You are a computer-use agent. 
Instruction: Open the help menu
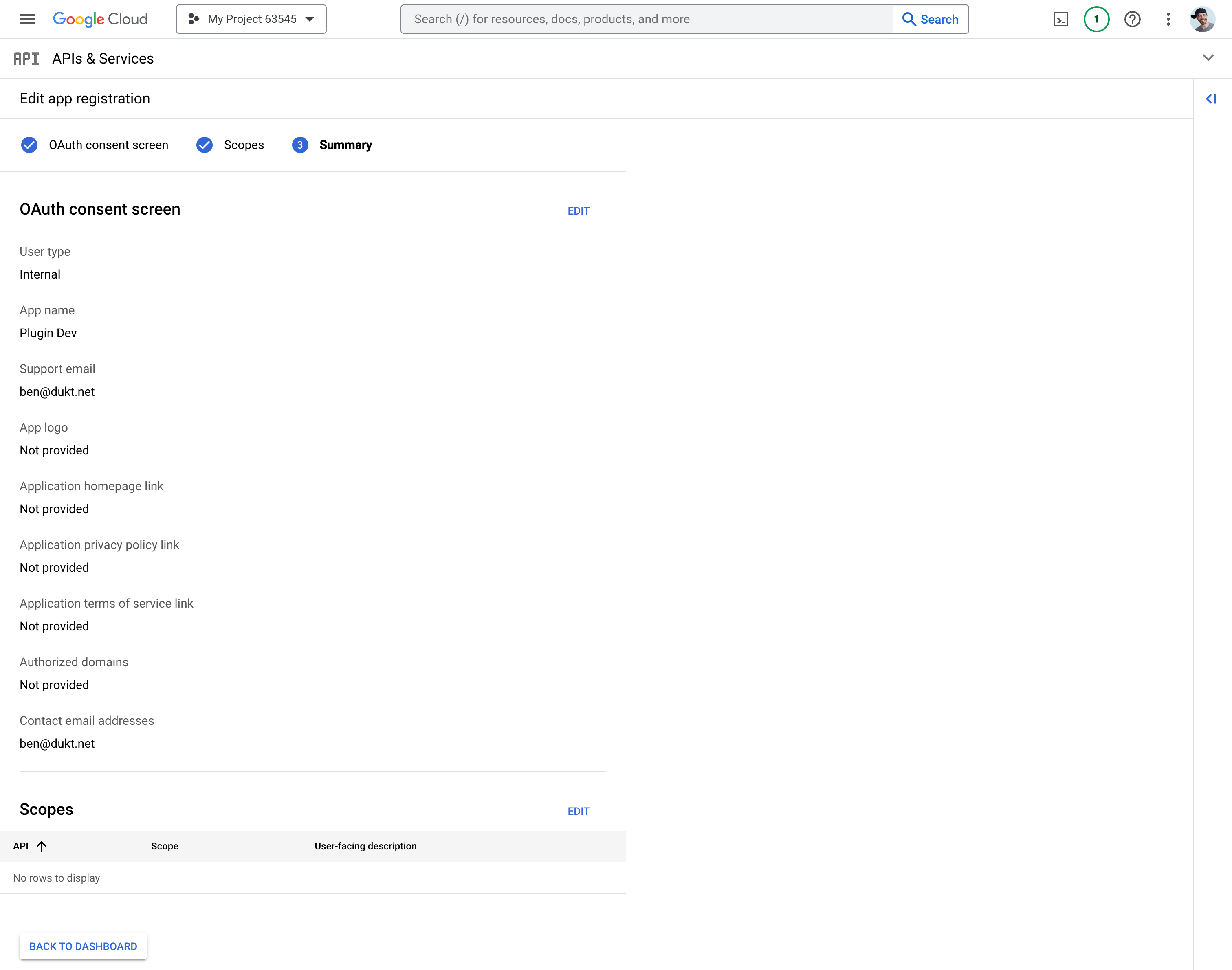tap(1133, 19)
